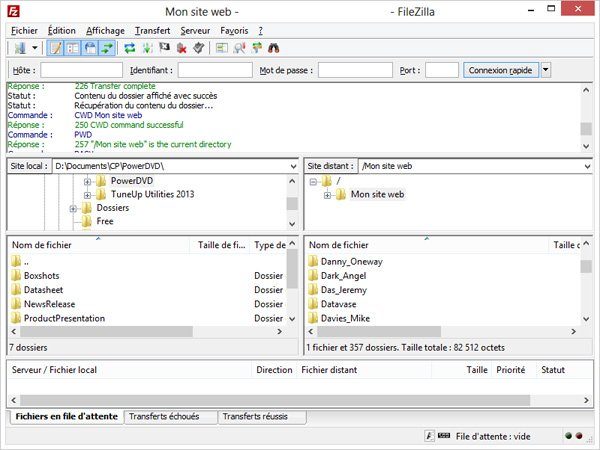Image resolution: width=600 pixels, height=450 pixels.
Task: Toggle processing of the transfer queue
Action: click(x=147, y=48)
